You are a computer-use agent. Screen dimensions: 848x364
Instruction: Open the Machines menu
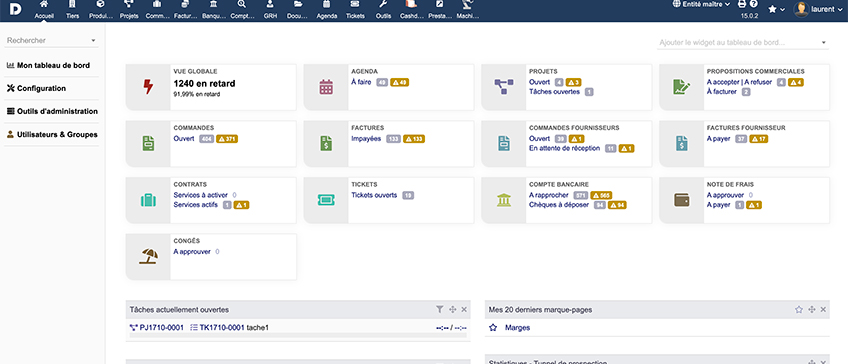[x=468, y=10]
